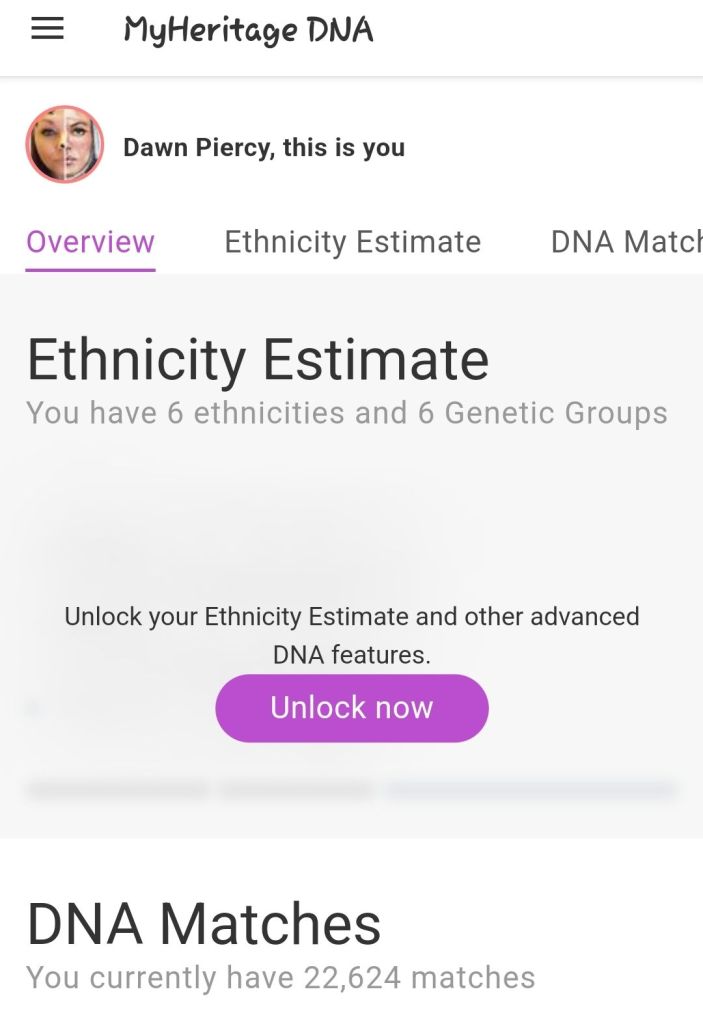Click the "22,624 matches" count text
703x1024 pixels.
(280, 977)
